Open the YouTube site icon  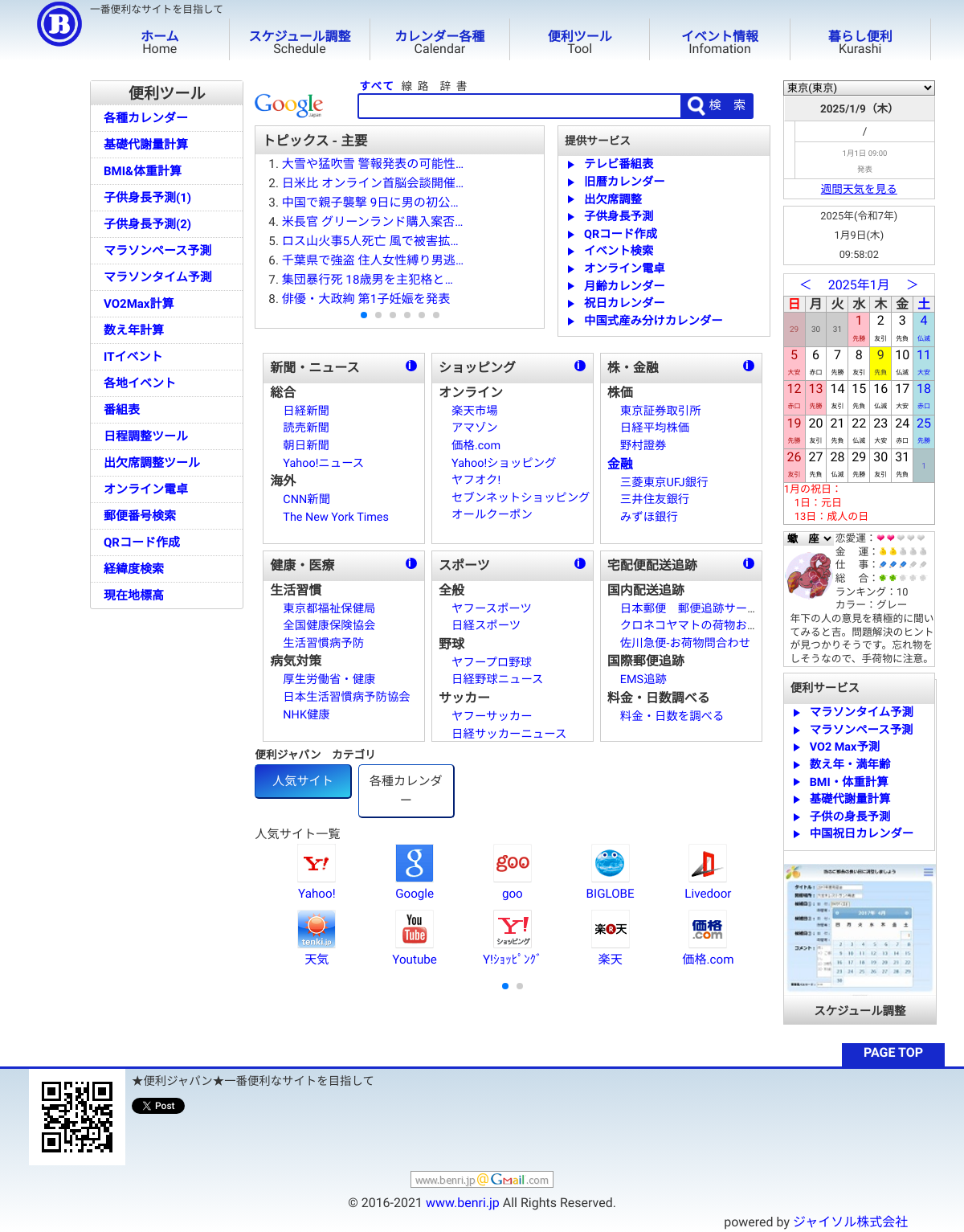pyautogui.click(x=415, y=929)
